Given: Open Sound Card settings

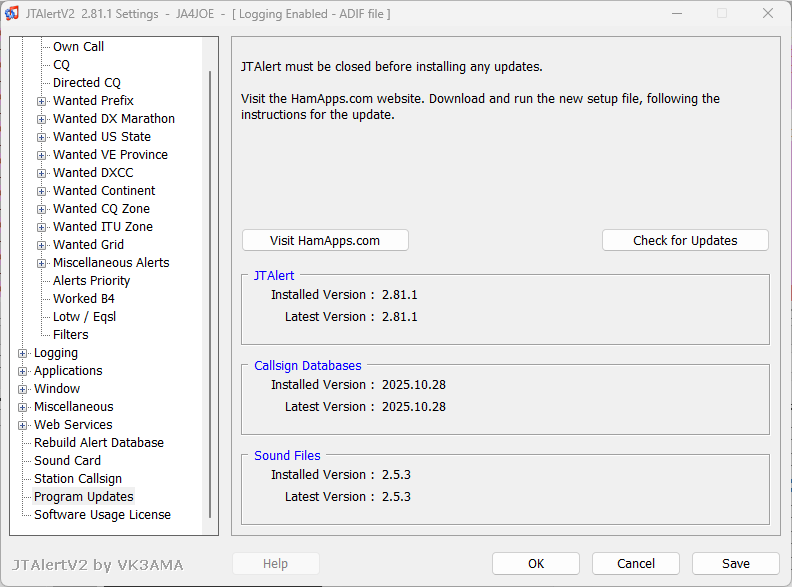Looking at the screenshot, I should [68, 461].
